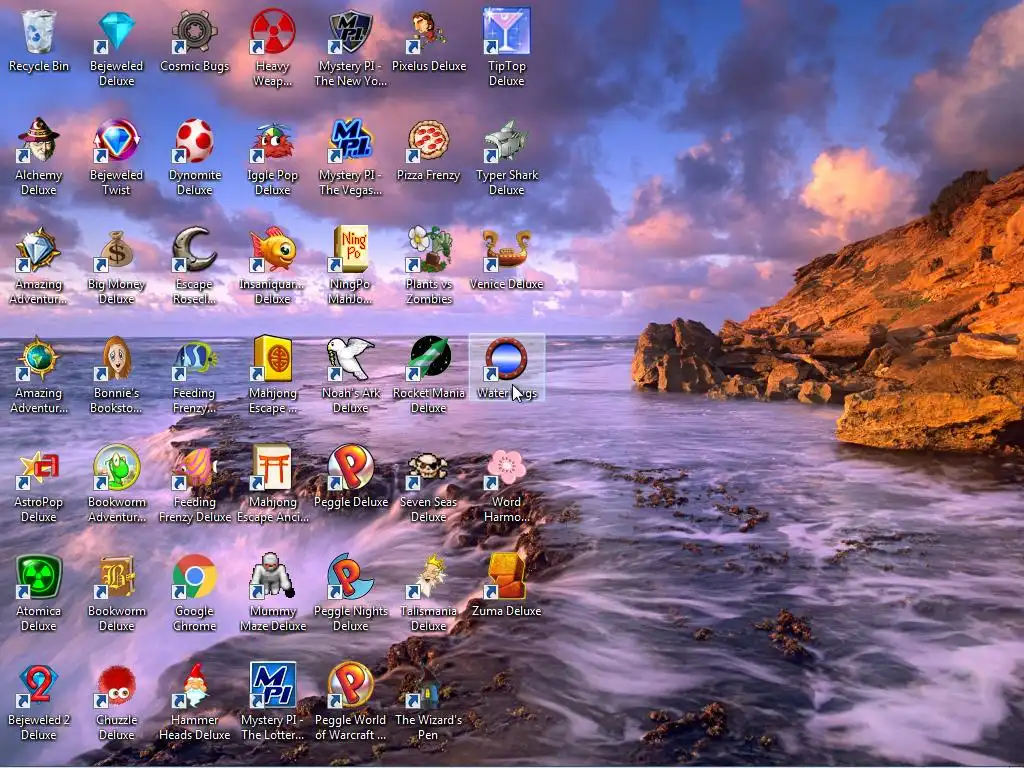The height and width of the screenshot is (768, 1024).
Task: Launch Bonnie's Bookstore shortcut
Action: (116, 359)
